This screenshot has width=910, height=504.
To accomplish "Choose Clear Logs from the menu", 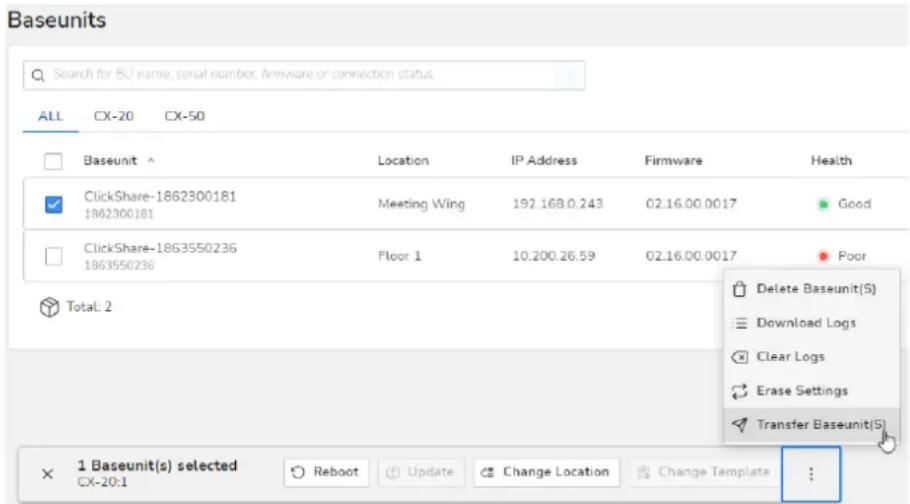I will (x=811, y=357).
